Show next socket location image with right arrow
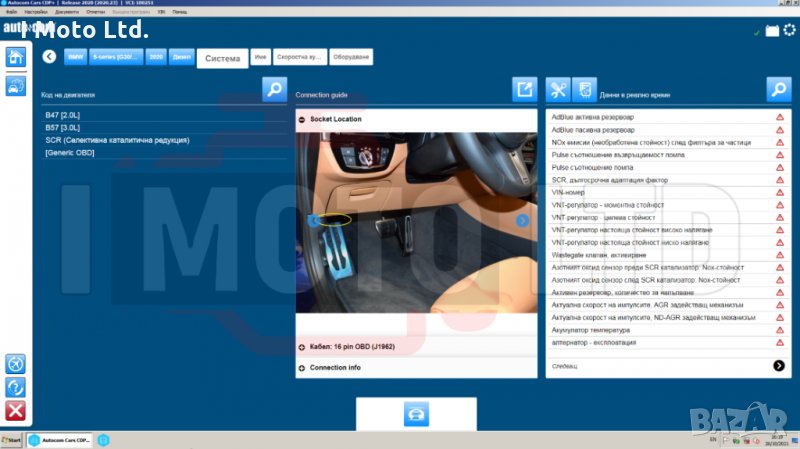Image resolution: width=800 pixels, height=449 pixels. click(522, 221)
